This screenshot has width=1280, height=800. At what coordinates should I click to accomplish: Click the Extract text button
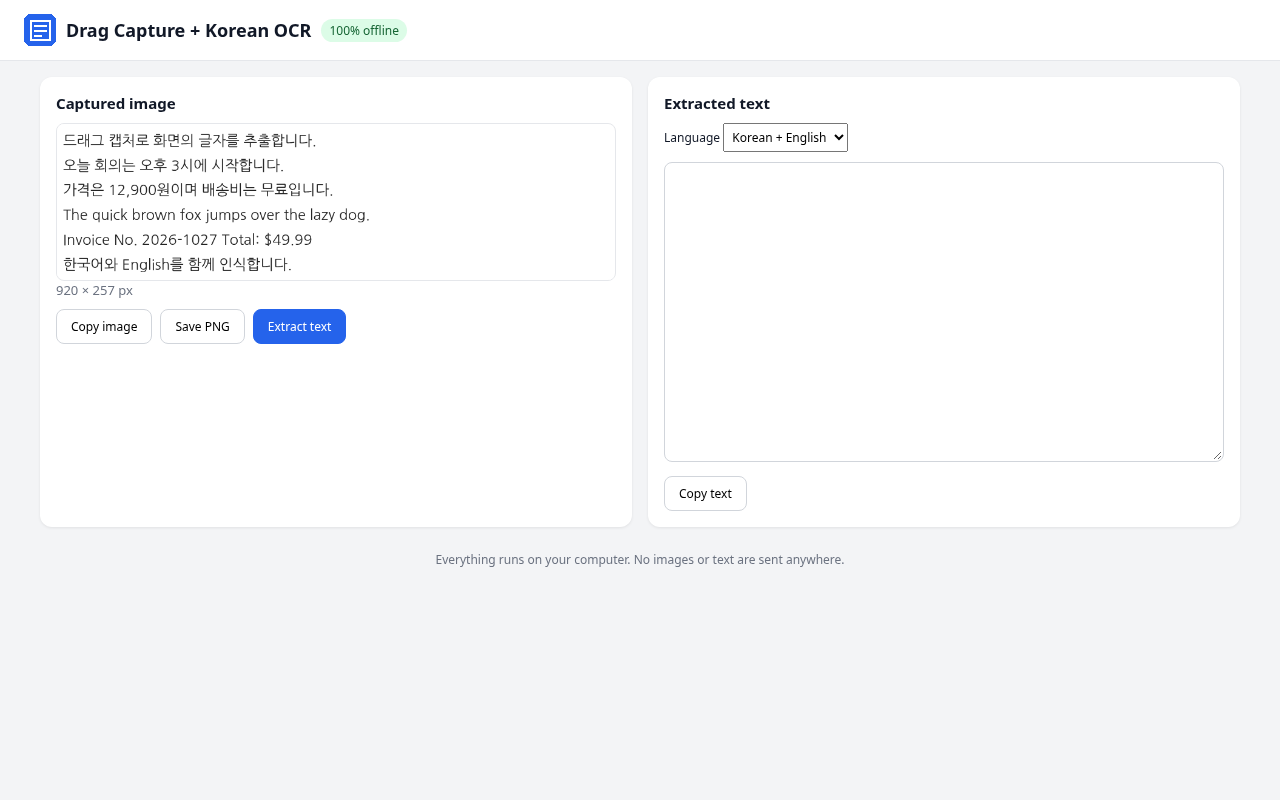tap(299, 327)
